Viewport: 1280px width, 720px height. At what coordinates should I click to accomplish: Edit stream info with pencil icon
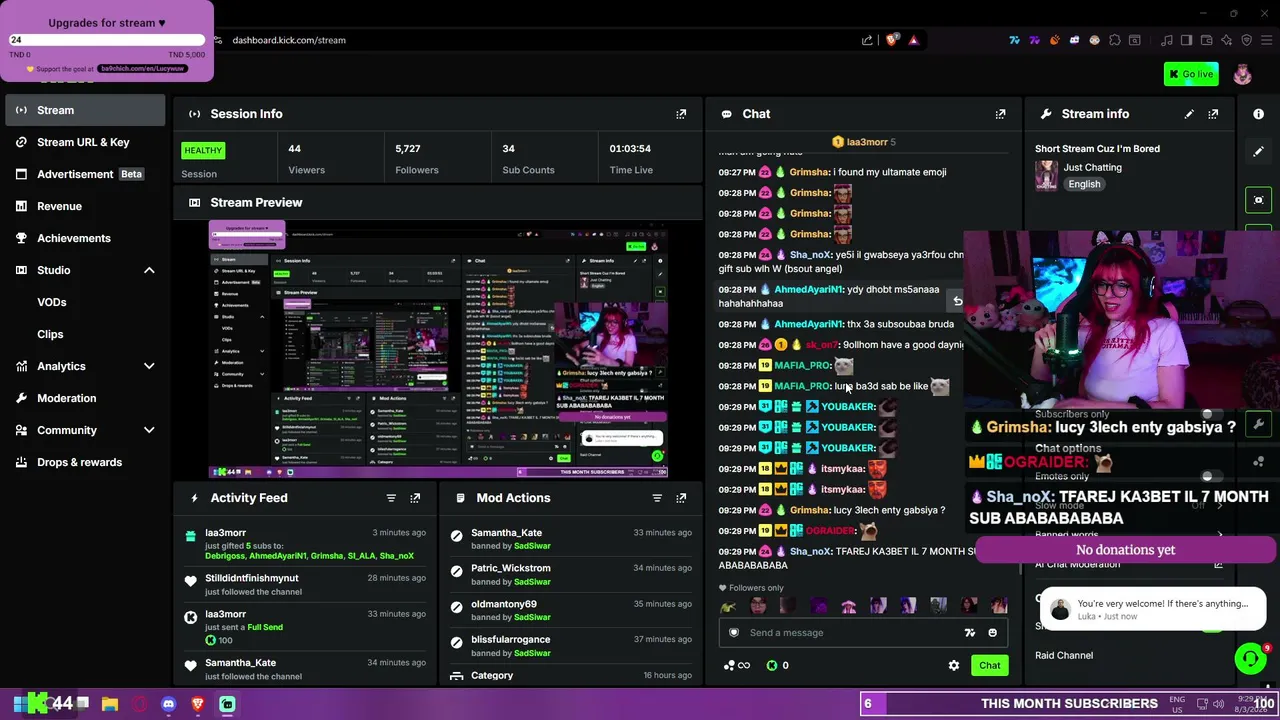(x=1189, y=114)
